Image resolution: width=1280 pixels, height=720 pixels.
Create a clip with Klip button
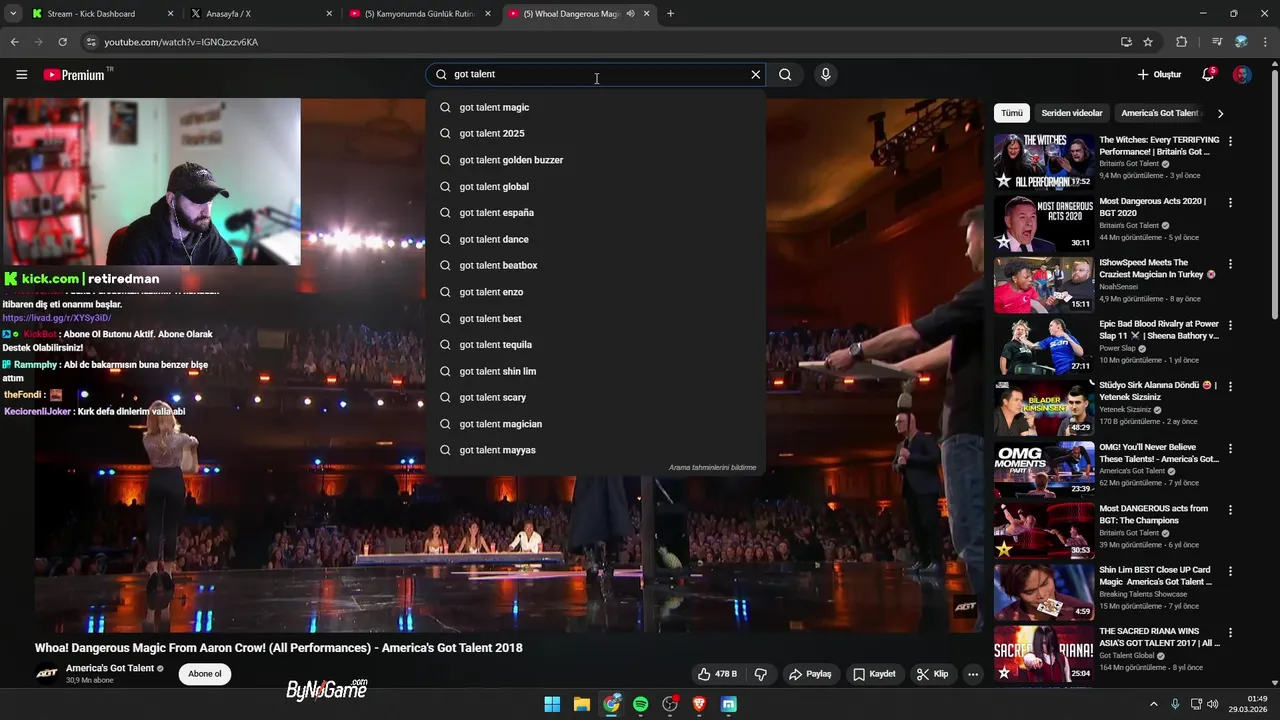click(x=932, y=674)
